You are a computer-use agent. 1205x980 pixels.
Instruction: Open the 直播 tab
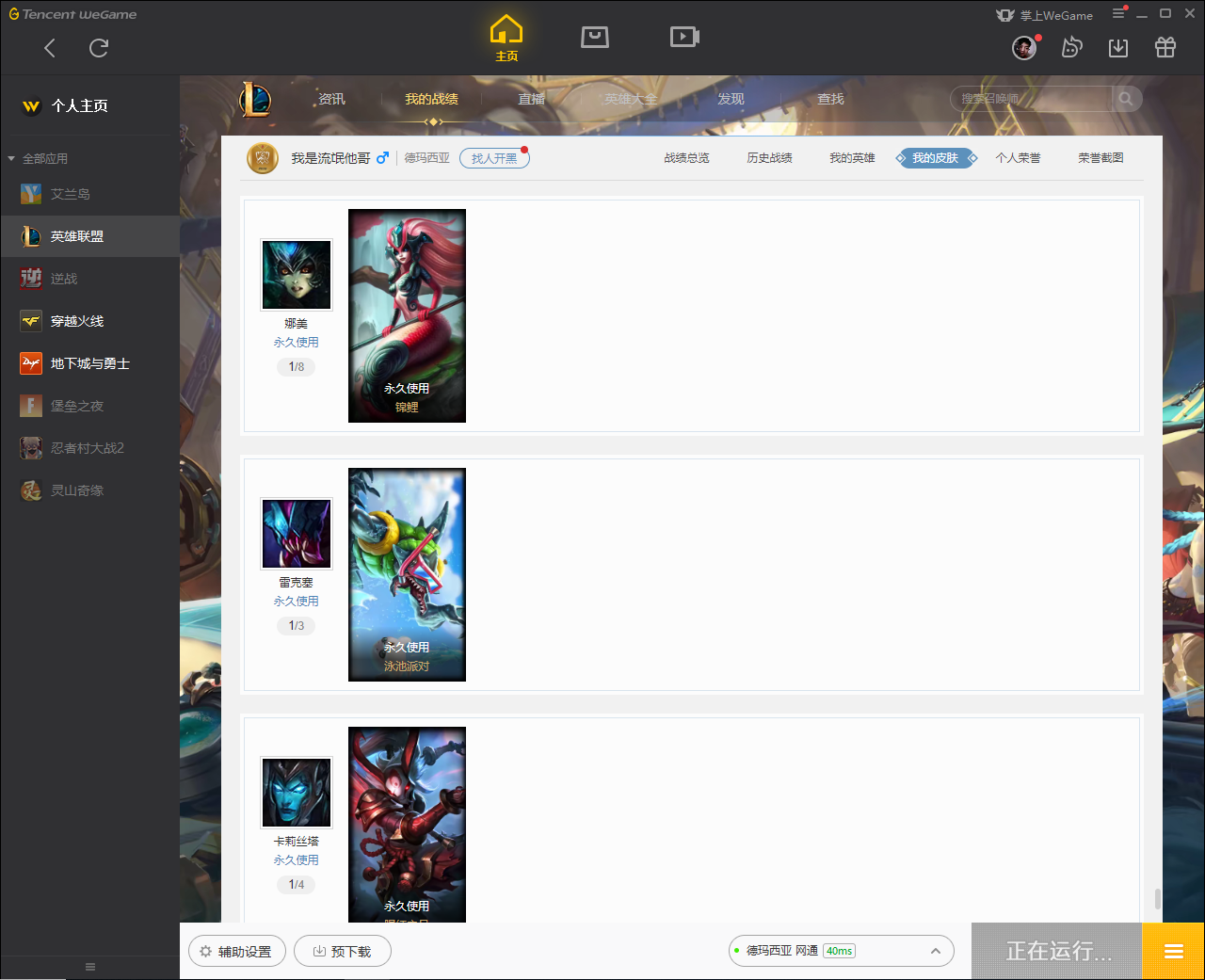point(531,99)
